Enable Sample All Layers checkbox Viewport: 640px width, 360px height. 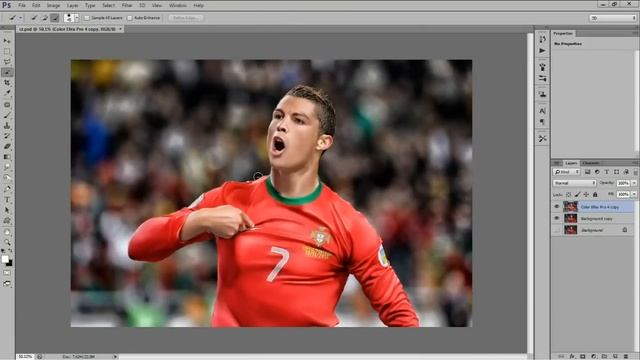click(87, 18)
